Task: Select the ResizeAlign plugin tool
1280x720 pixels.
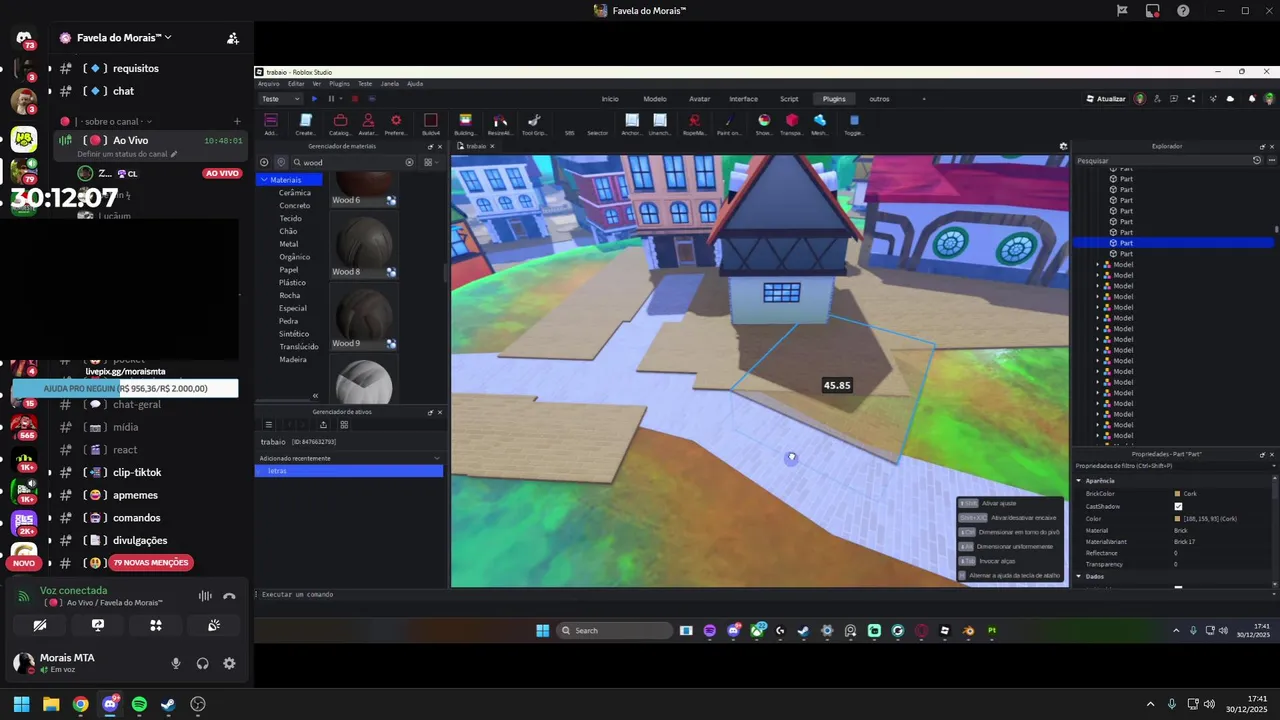Action: click(x=499, y=121)
